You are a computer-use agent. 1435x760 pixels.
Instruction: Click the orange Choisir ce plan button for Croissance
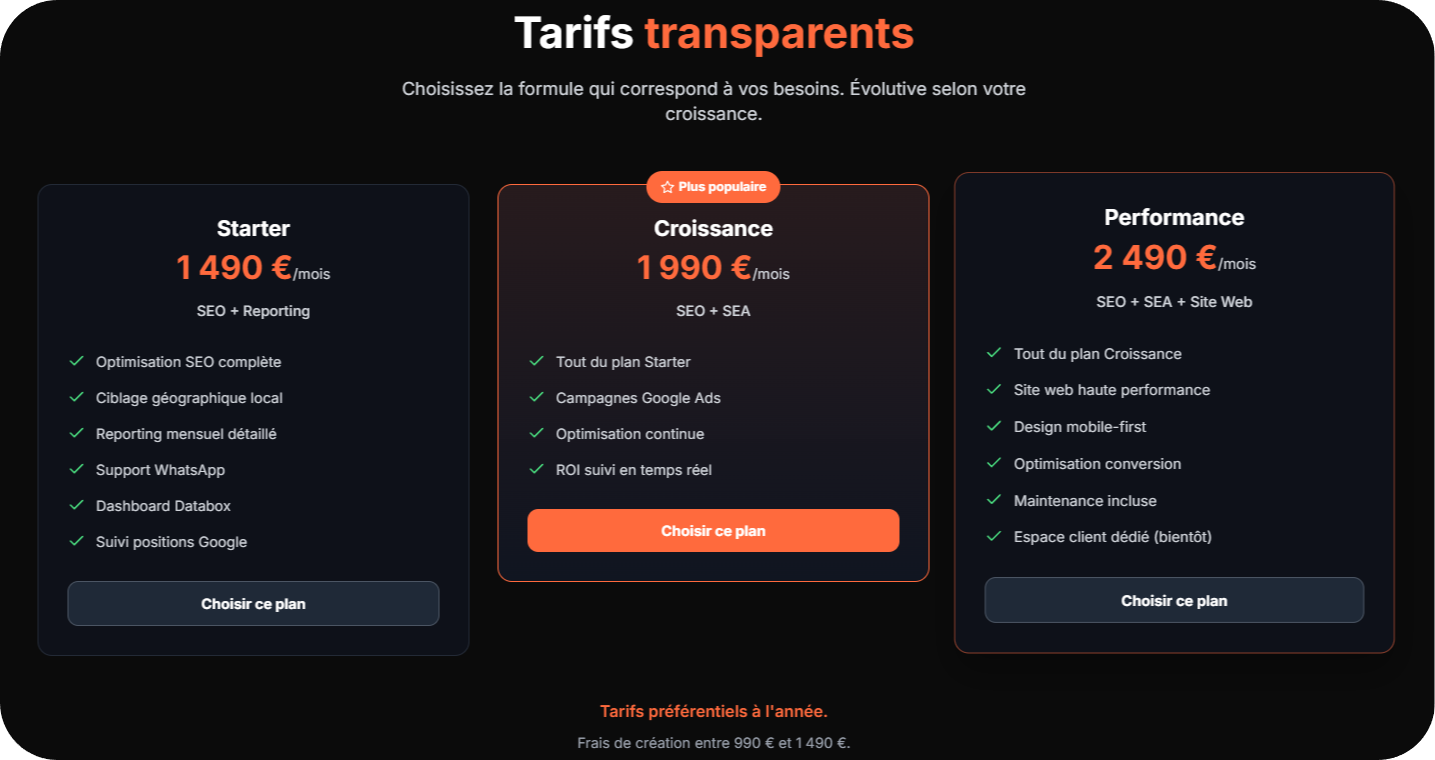pyautogui.click(x=713, y=530)
